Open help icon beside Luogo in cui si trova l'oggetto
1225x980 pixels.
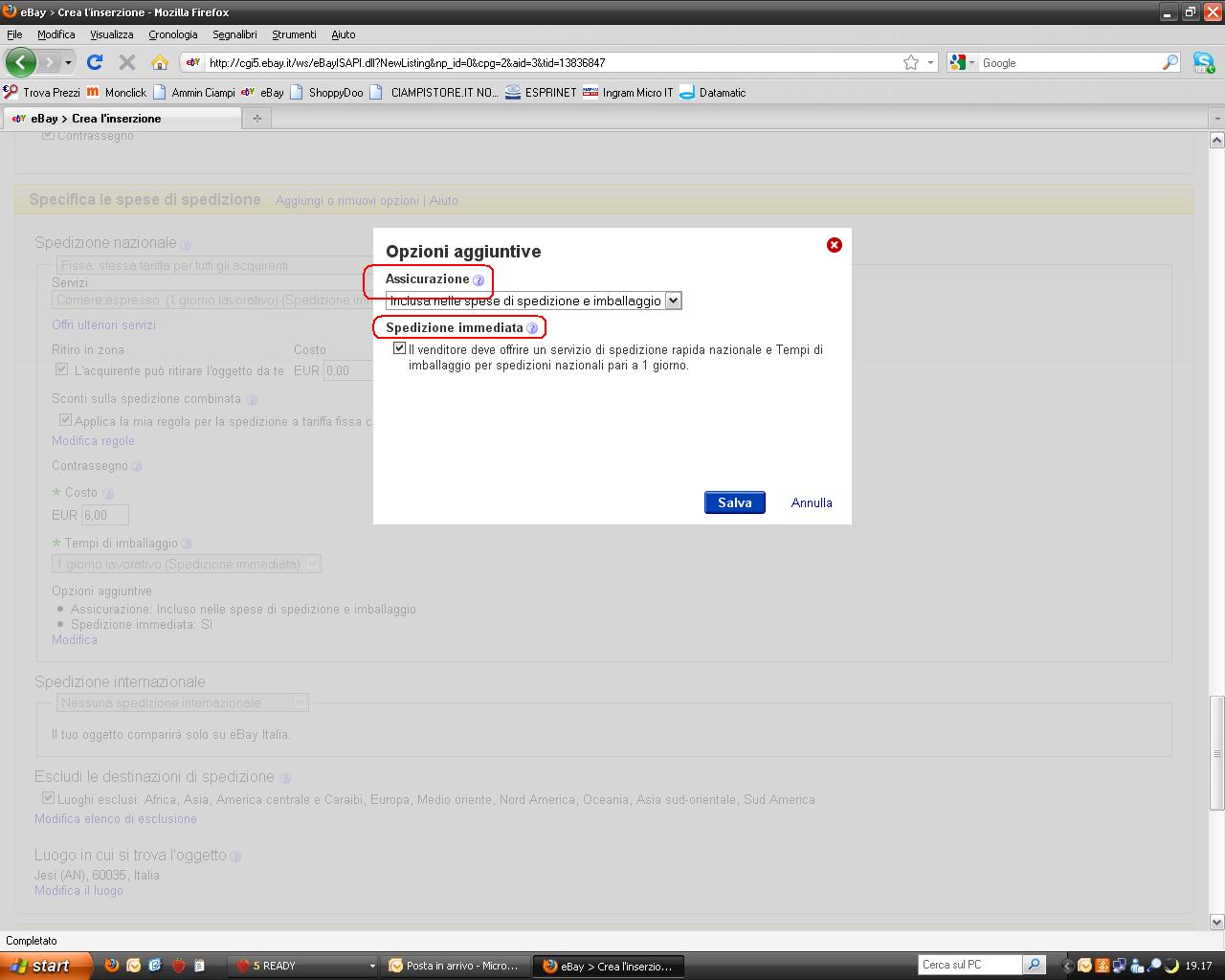click(235, 857)
